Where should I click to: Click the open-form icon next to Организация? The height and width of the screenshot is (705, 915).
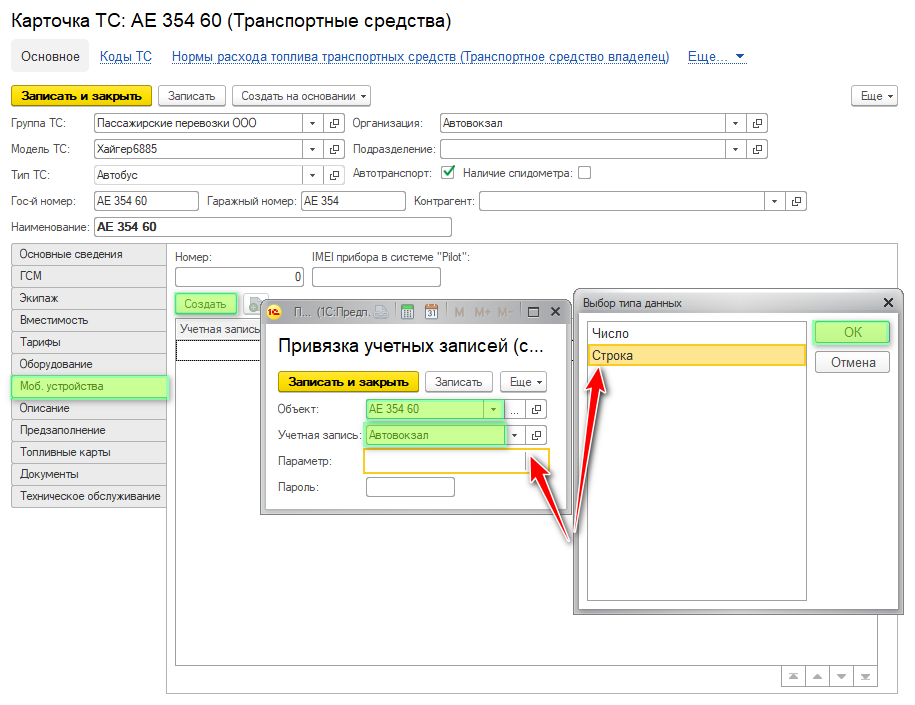pyautogui.click(x=757, y=123)
